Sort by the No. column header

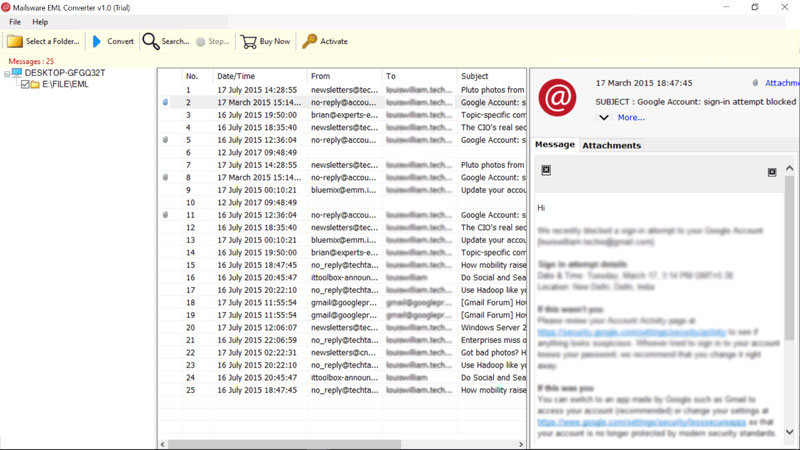point(197,76)
